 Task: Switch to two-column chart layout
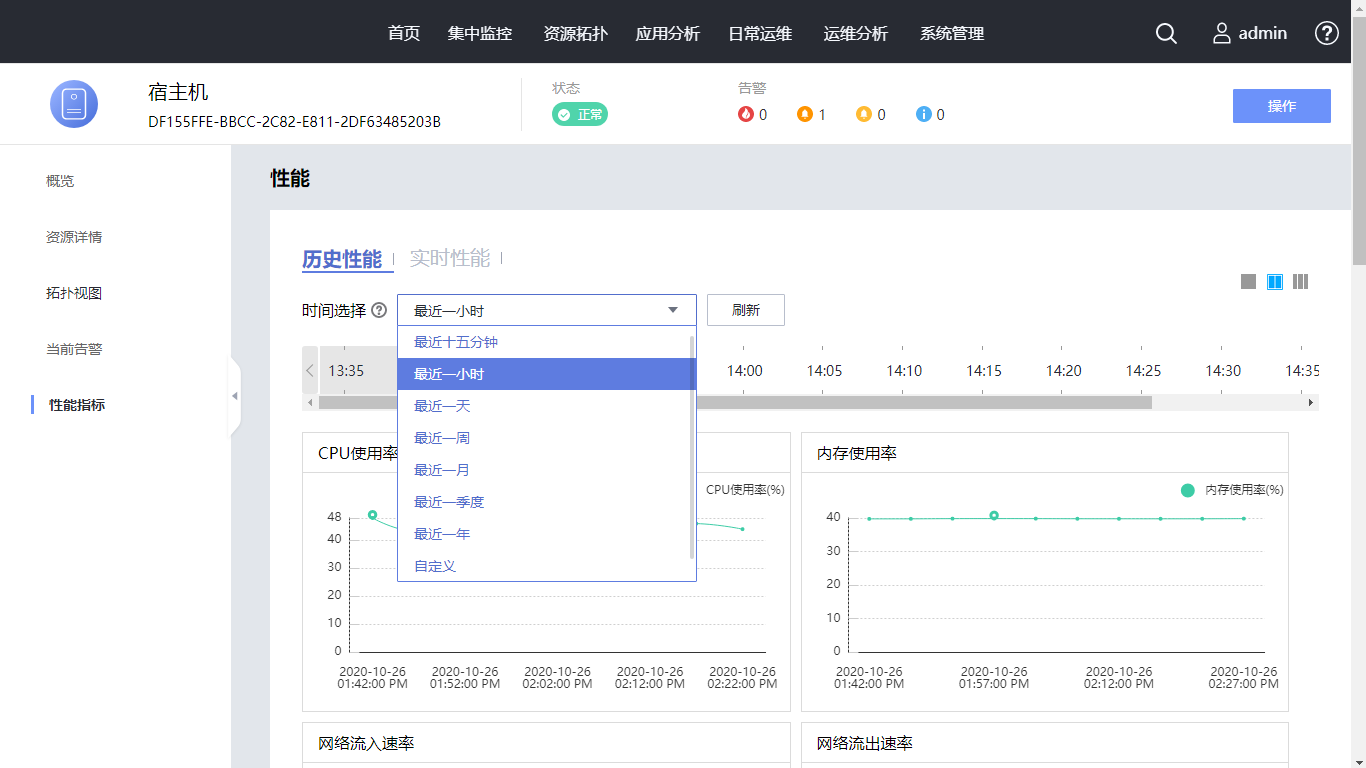[x=1275, y=282]
